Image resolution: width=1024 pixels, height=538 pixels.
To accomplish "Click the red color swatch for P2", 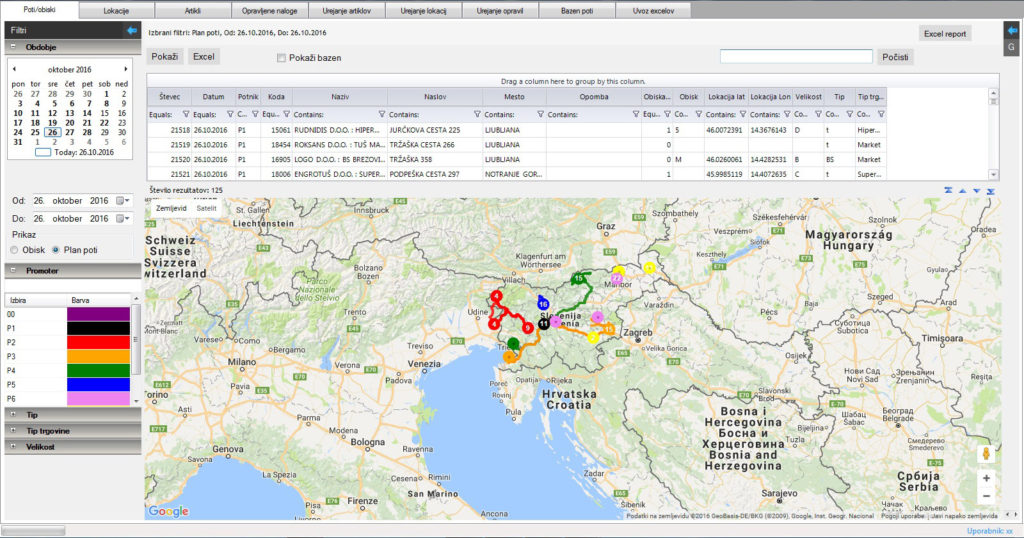I will coord(98,342).
